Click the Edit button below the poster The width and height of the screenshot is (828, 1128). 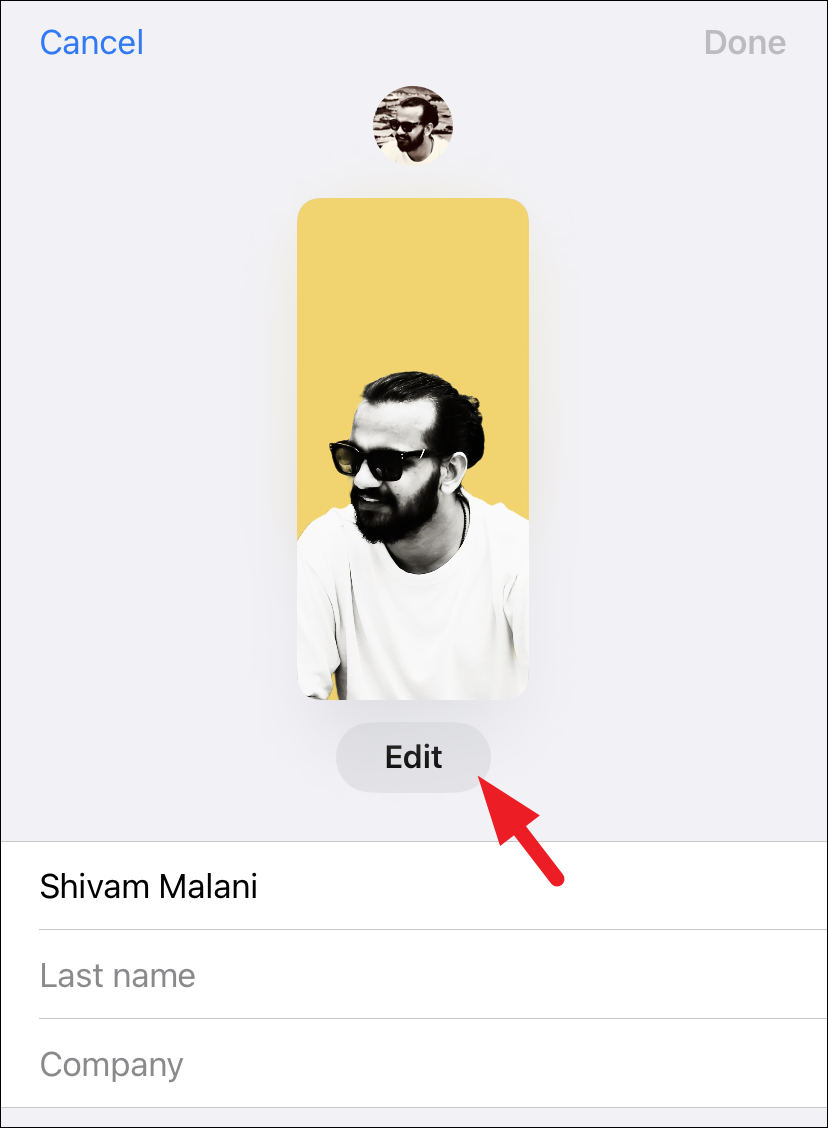(413, 757)
